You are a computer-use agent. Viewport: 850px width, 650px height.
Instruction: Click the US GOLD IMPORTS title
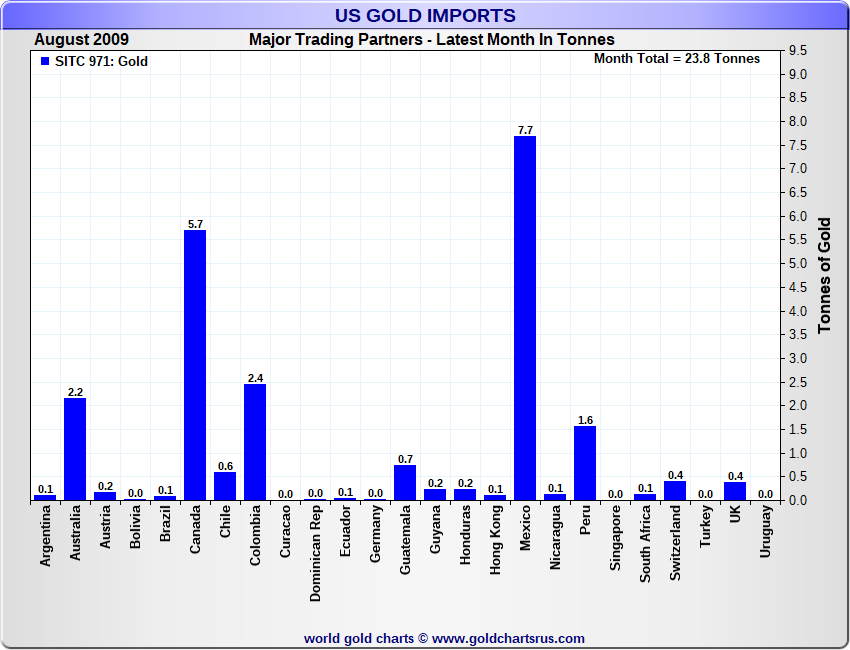click(425, 15)
